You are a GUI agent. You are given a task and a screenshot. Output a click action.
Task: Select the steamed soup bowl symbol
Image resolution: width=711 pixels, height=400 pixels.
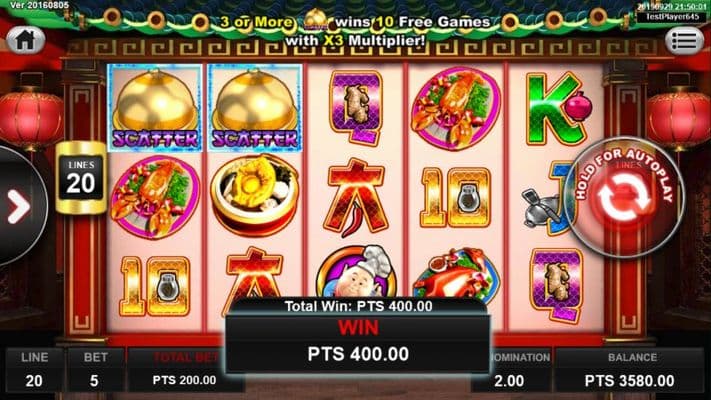tap(254, 195)
